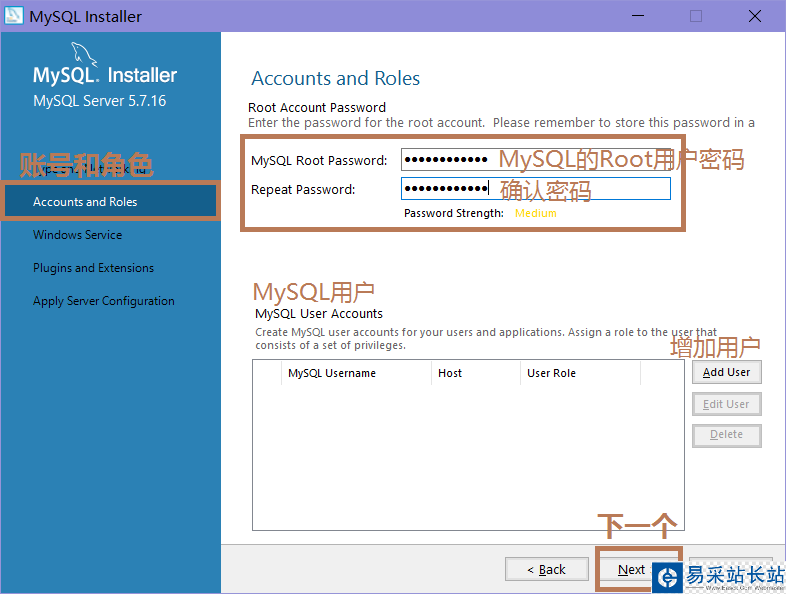Go back with the Back button

(x=547, y=569)
